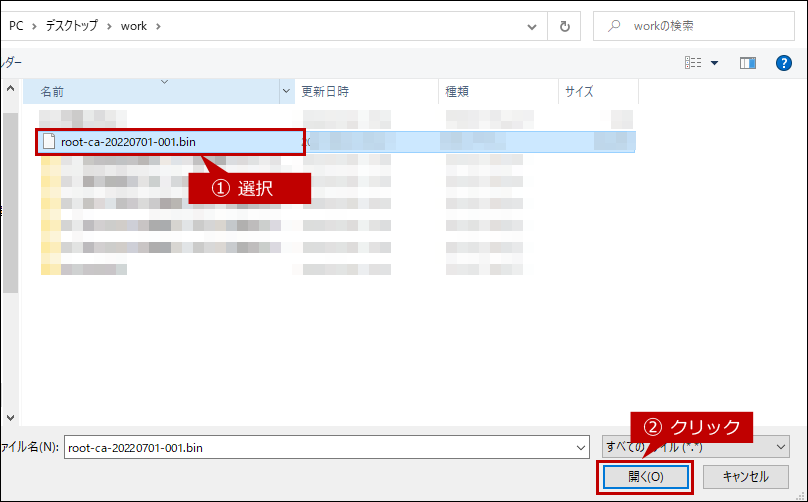Screen dimensions: 808x502
Task: Click the navigation pane scroll-up arrow
Action: [x=10, y=89]
